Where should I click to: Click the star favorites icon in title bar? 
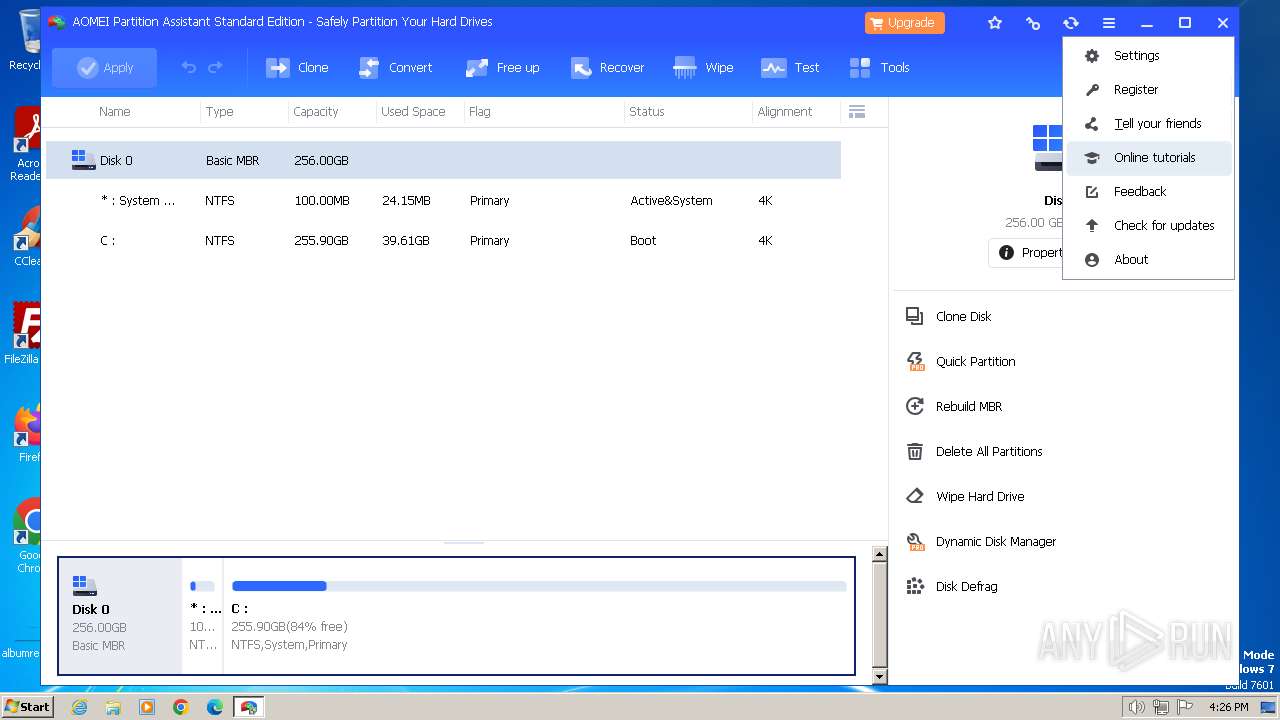[995, 23]
